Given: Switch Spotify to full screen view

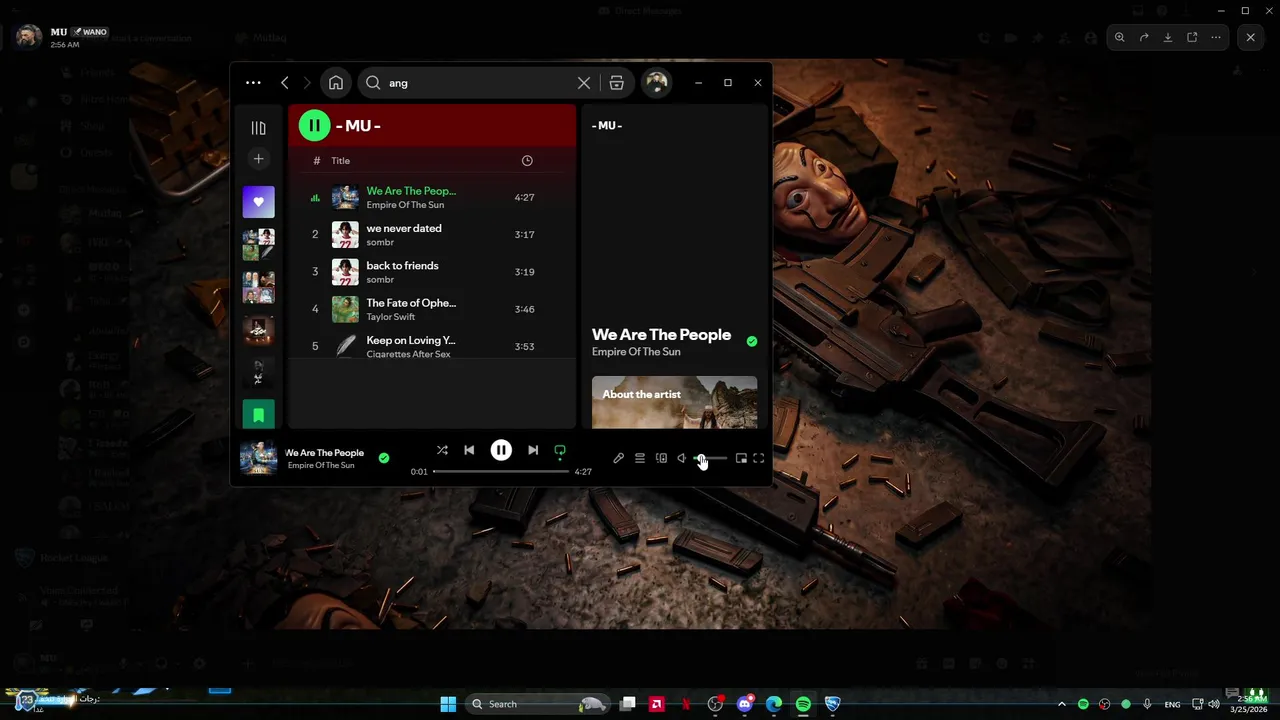Looking at the screenshot, I should (x=759, y=458).
